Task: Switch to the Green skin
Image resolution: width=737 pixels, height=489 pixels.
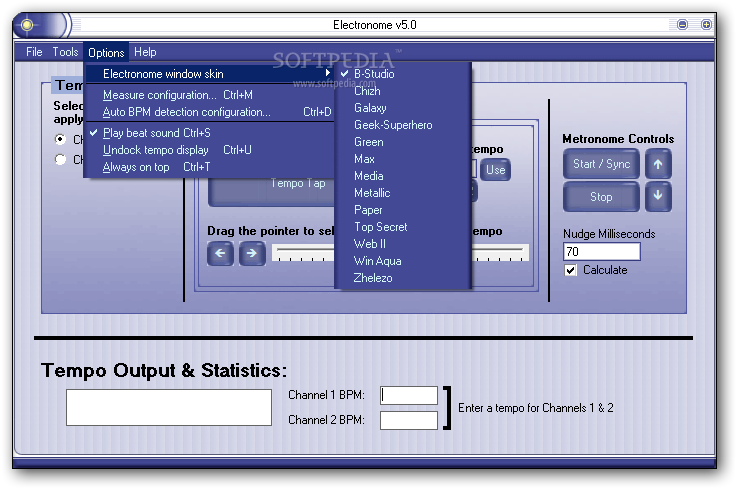Action: [x=403, y=142]
